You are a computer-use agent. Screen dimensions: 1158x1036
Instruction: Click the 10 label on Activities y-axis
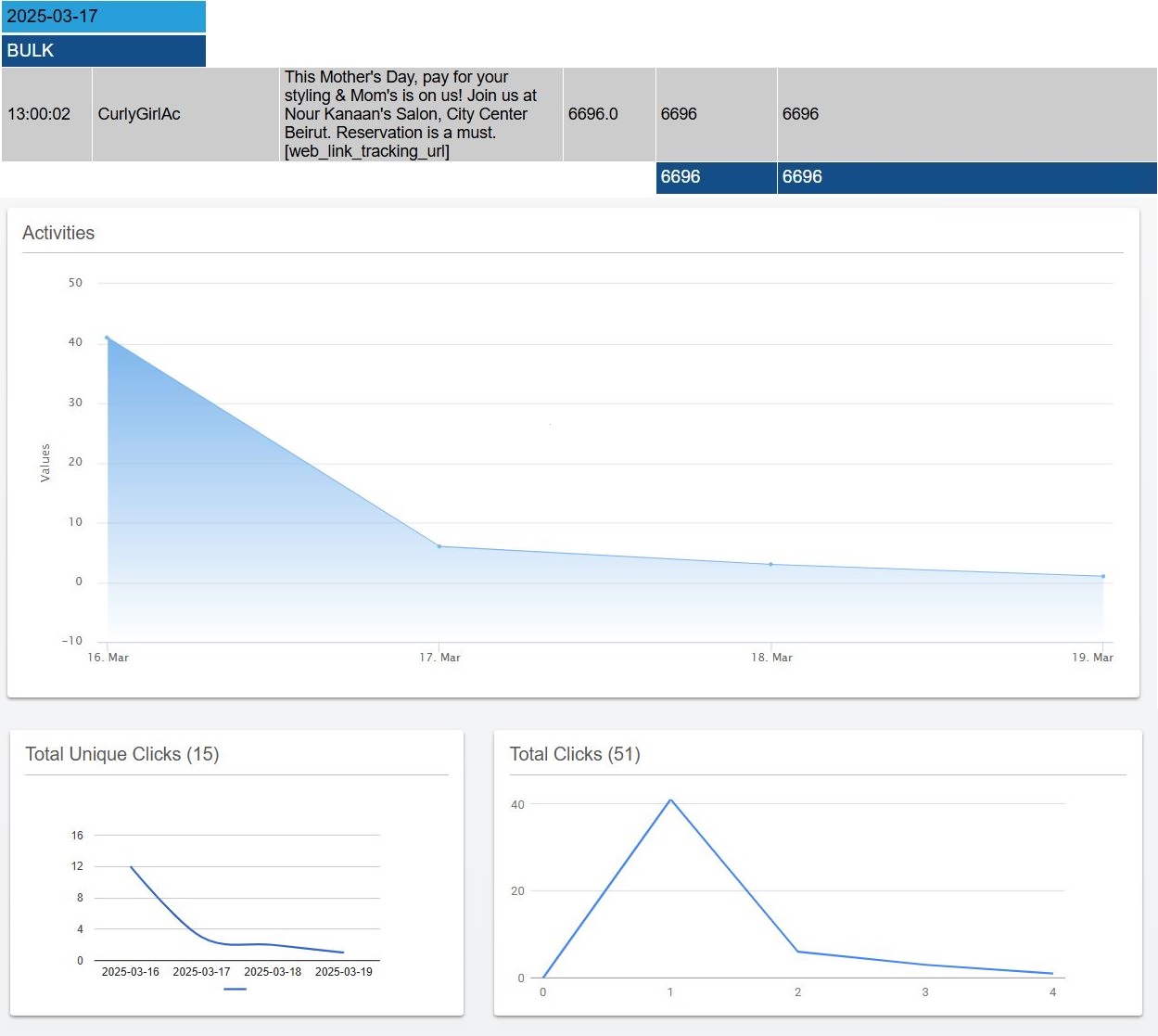click(75, 522)
